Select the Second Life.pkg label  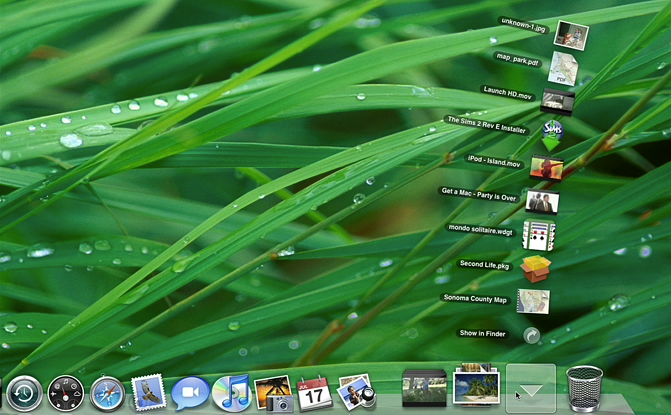[x=484, y=264]
